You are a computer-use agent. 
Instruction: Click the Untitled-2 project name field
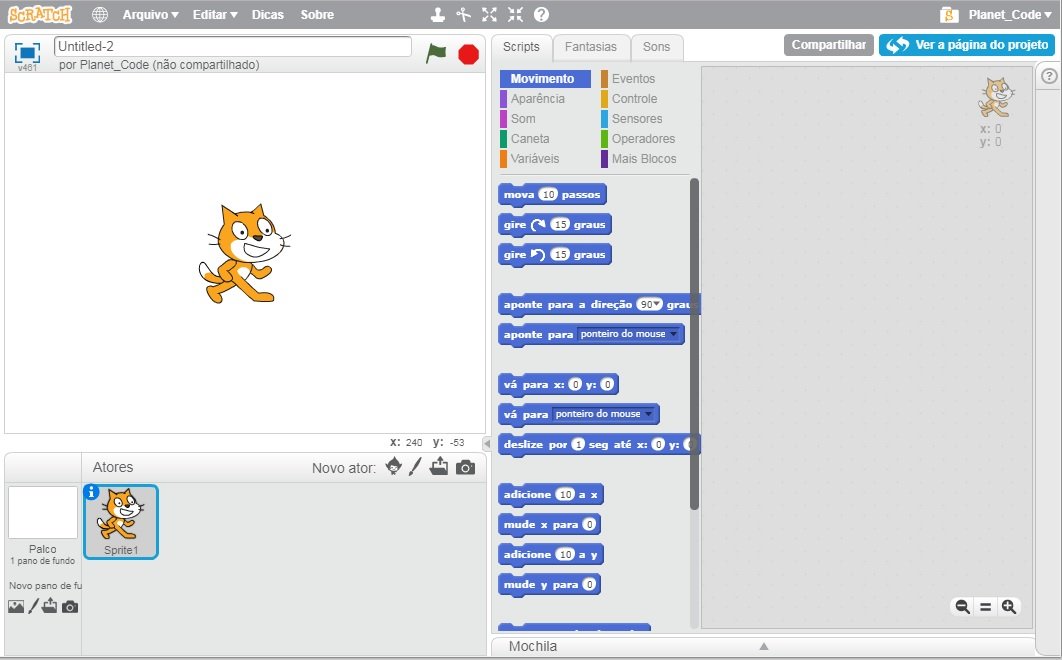click(x=232, y=46)
